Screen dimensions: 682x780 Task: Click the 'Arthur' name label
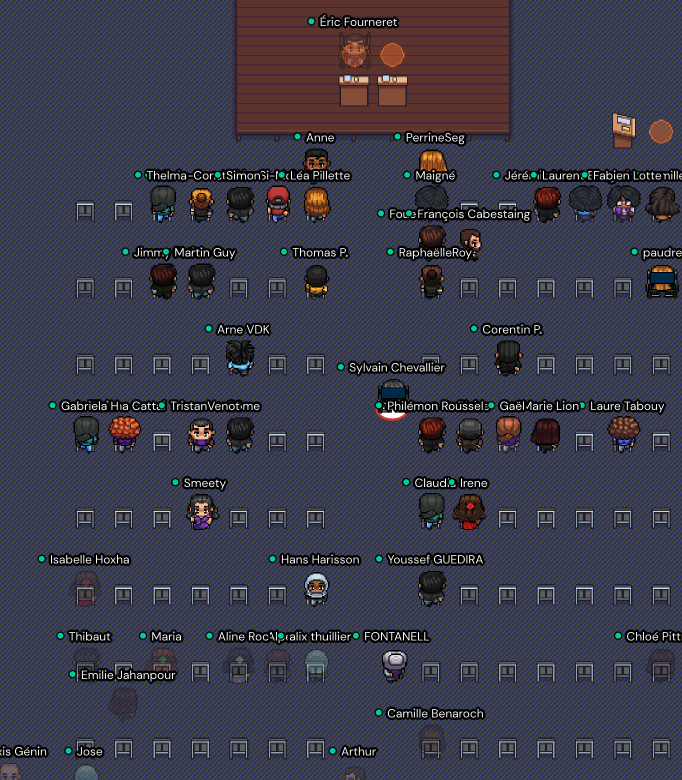coord(358,752)
